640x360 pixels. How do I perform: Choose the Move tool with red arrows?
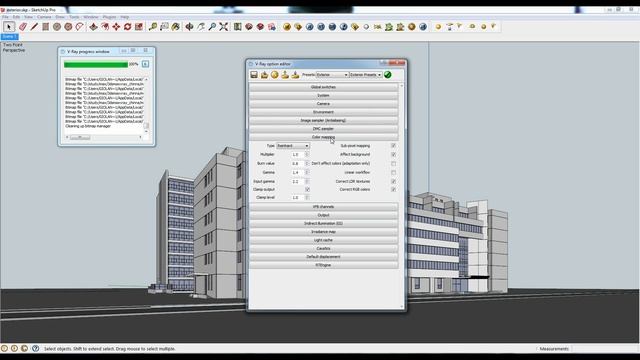tap(116, 27)
